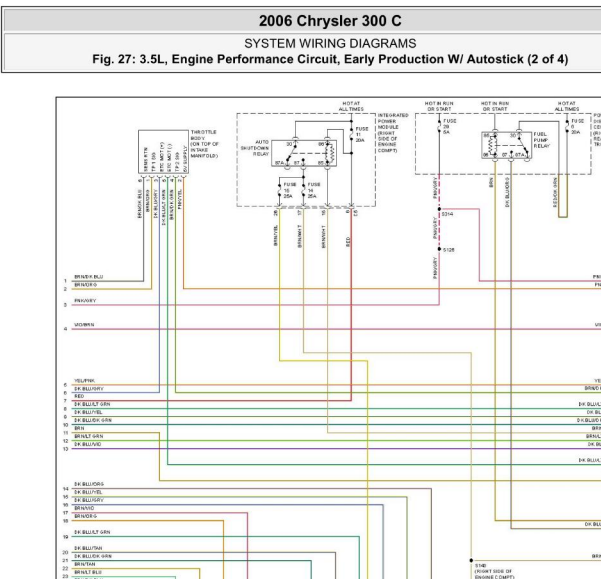Click "HOT IN RUN OR START" above Fuse 28
The width and height of the screenshot is (601, 579).
pyautogui.click(x=439, y=106)
